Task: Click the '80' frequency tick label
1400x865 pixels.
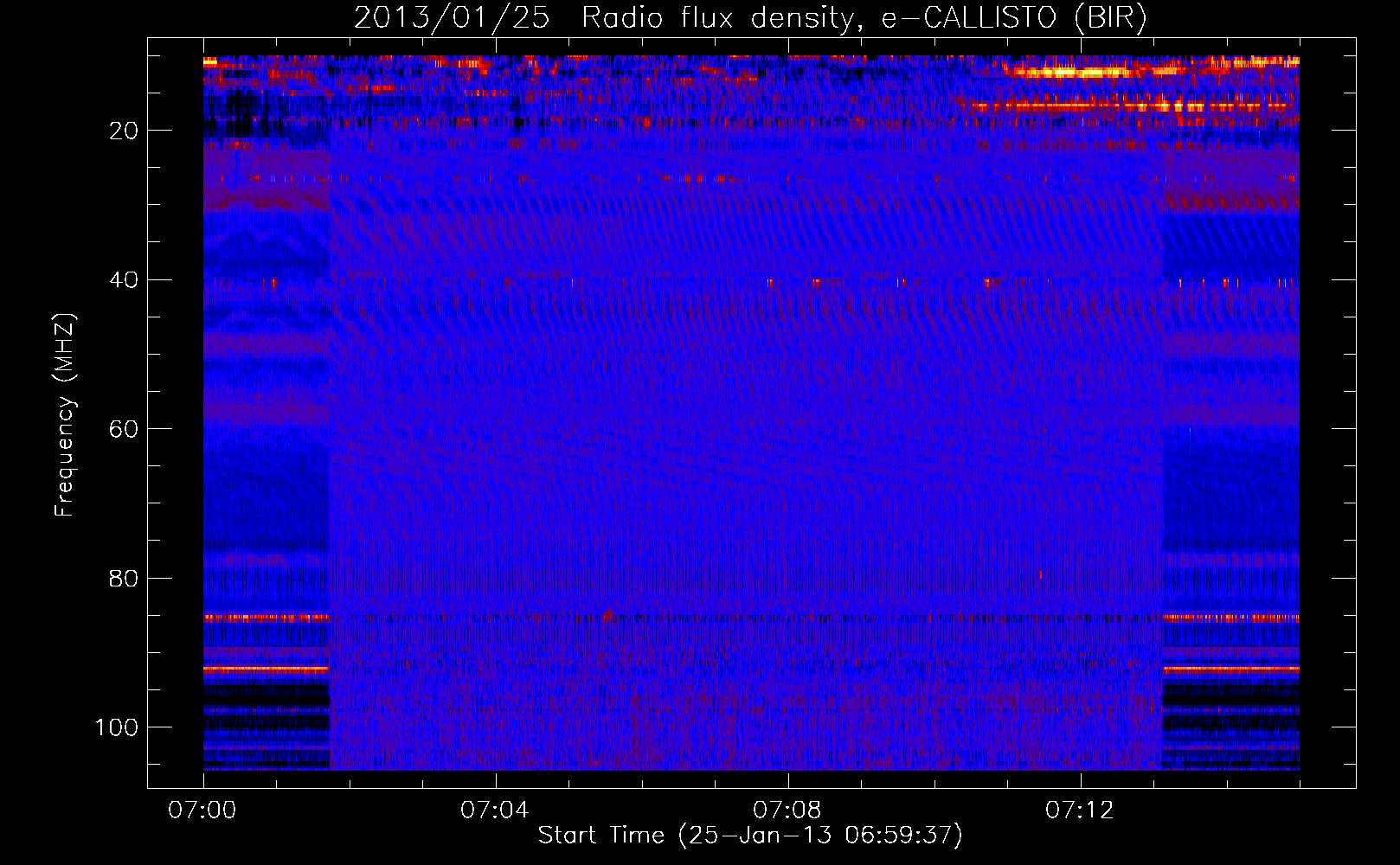Action: point(124,578)
